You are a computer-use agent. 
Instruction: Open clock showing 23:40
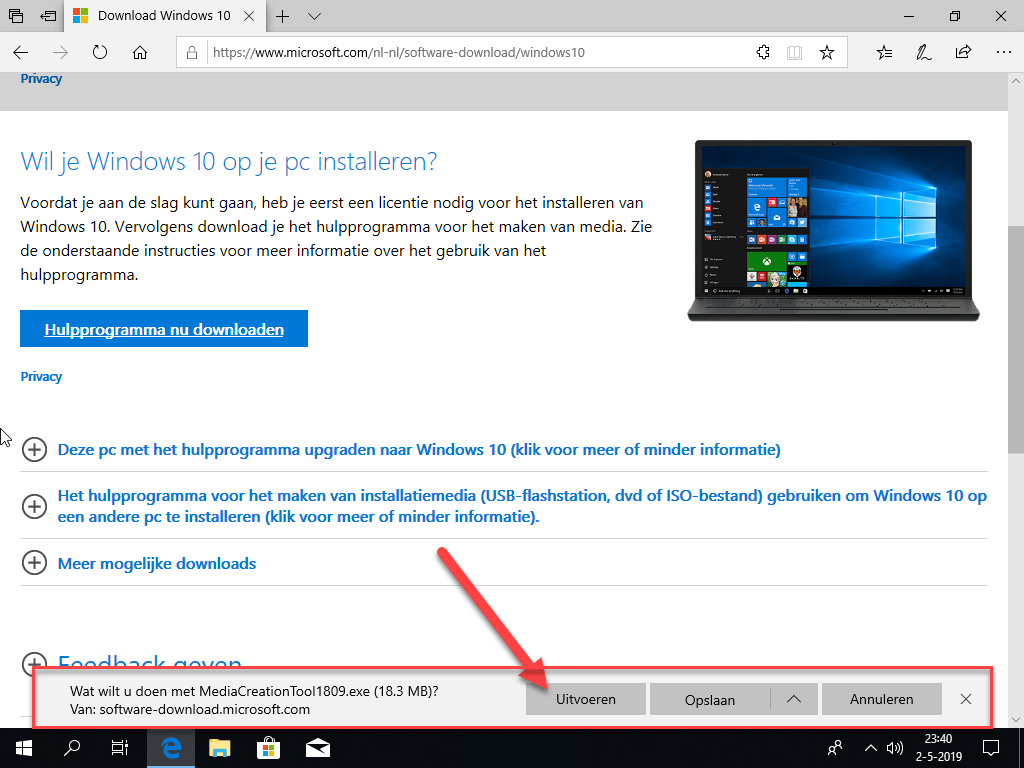tap(938, 748)
